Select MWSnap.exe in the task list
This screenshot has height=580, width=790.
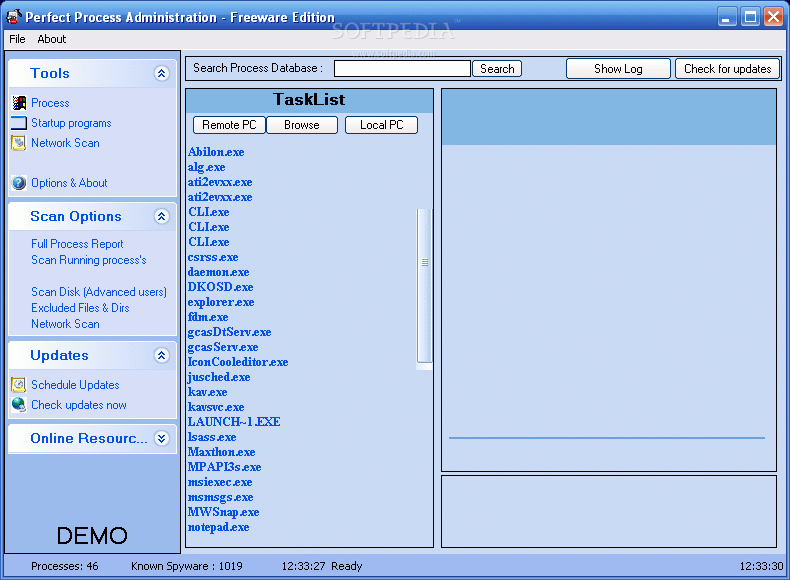point(223,512)
